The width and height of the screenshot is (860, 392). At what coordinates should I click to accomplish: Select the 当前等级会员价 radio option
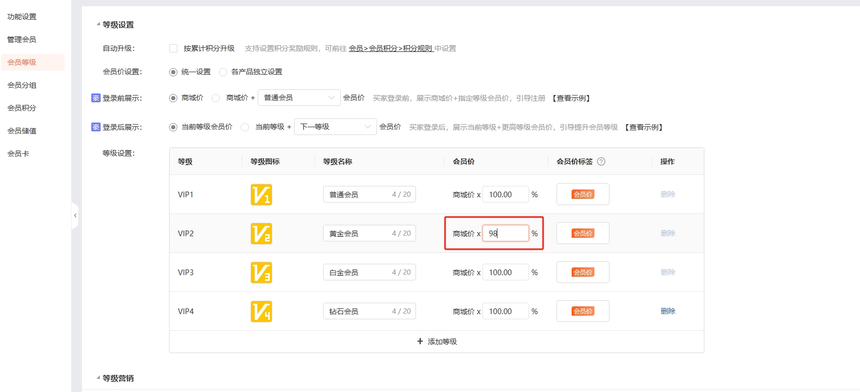[x=173, y=127]
